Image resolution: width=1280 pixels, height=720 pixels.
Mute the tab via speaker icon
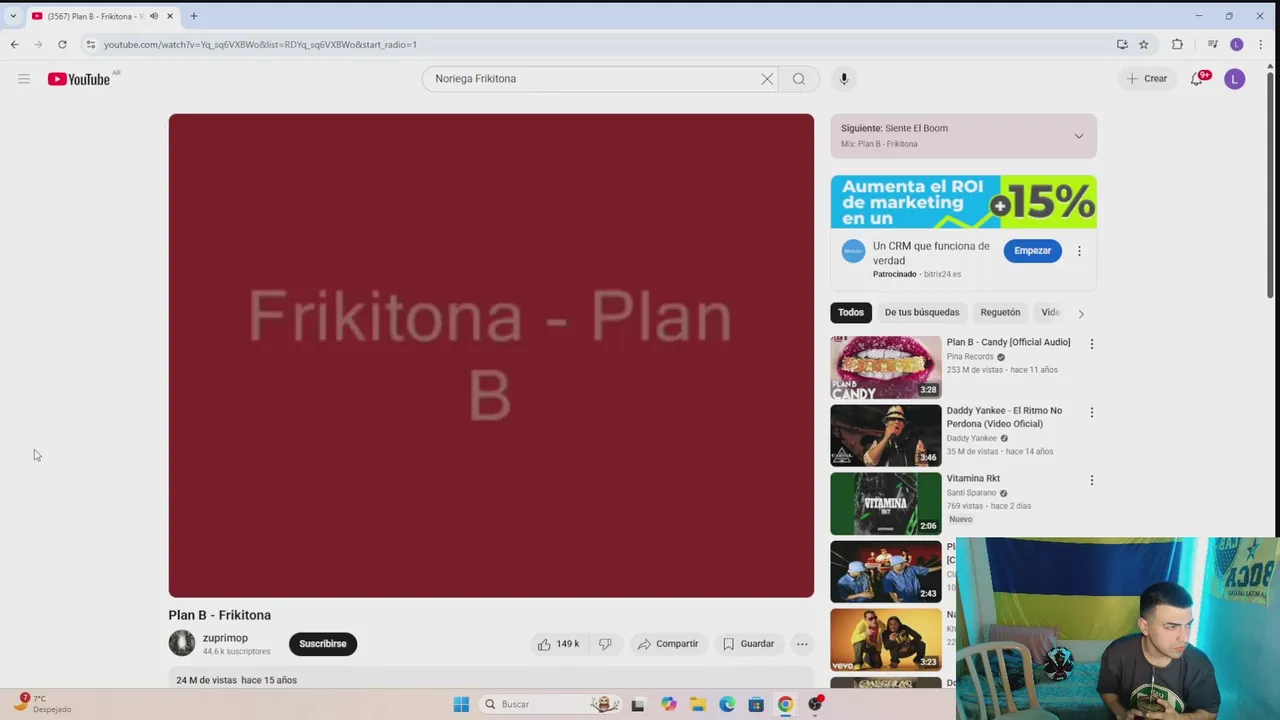(x=153, y=16)
